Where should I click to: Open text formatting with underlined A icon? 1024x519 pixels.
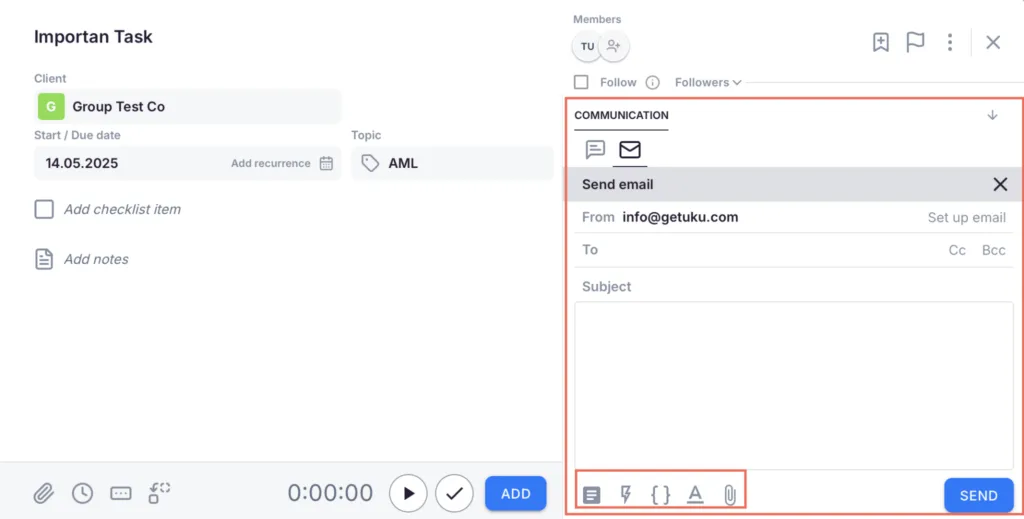point(695,495)
